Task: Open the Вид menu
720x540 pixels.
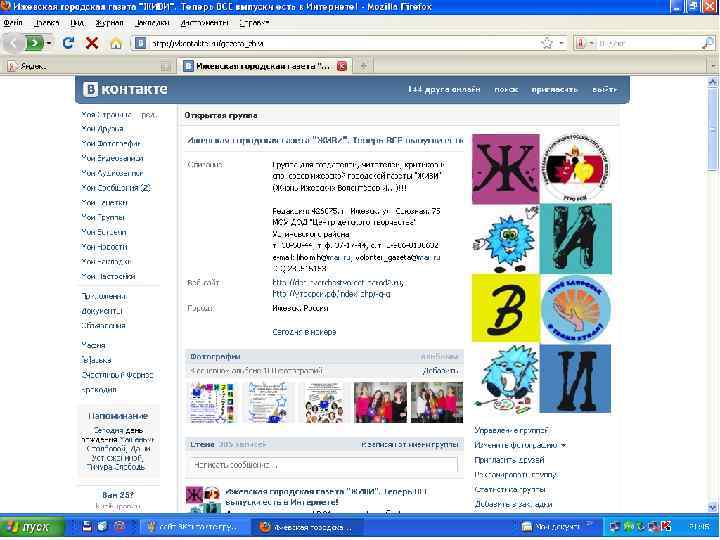Action: pos(77,22)
